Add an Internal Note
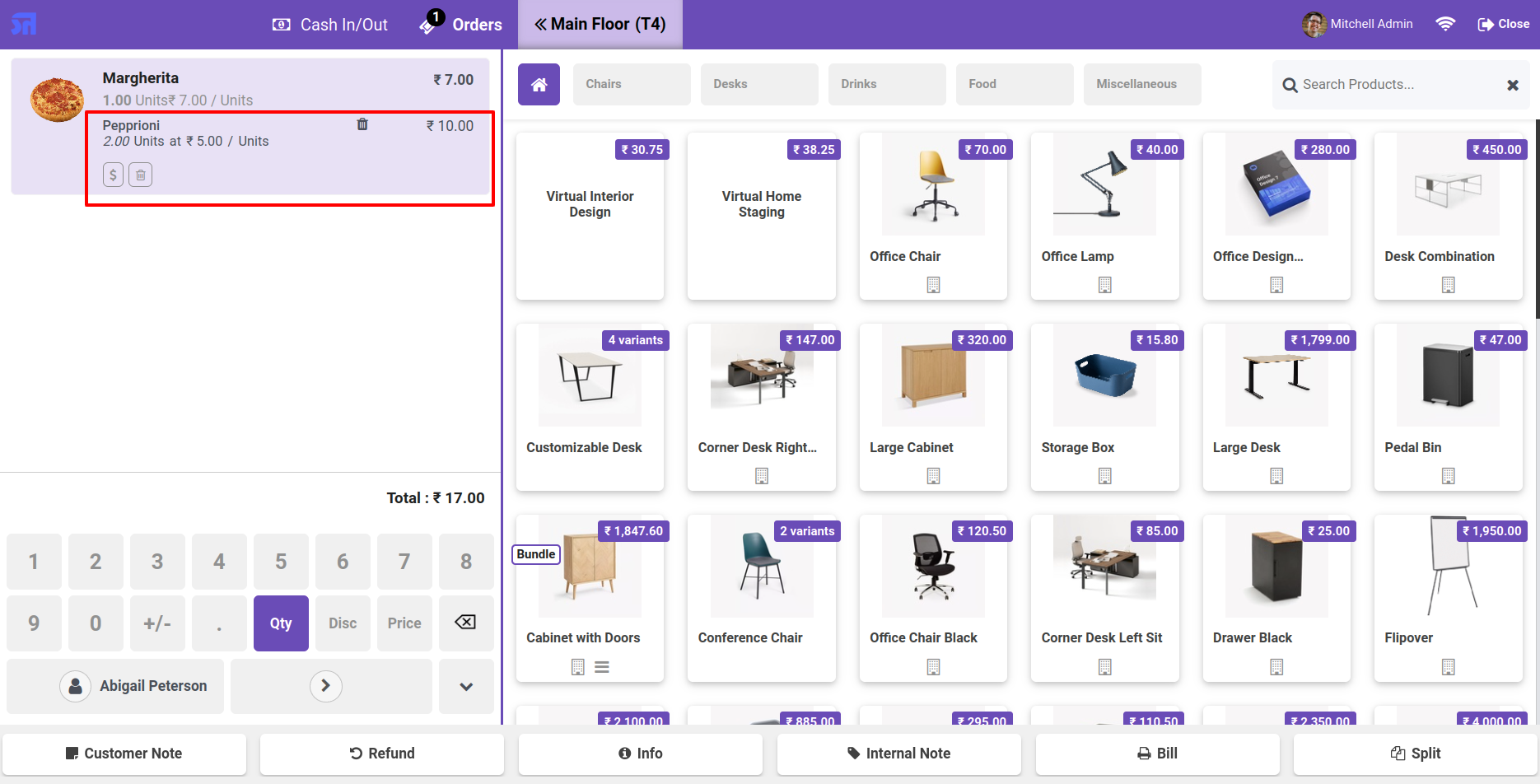Screen dimensions: 1540x784 click(899, 754)
